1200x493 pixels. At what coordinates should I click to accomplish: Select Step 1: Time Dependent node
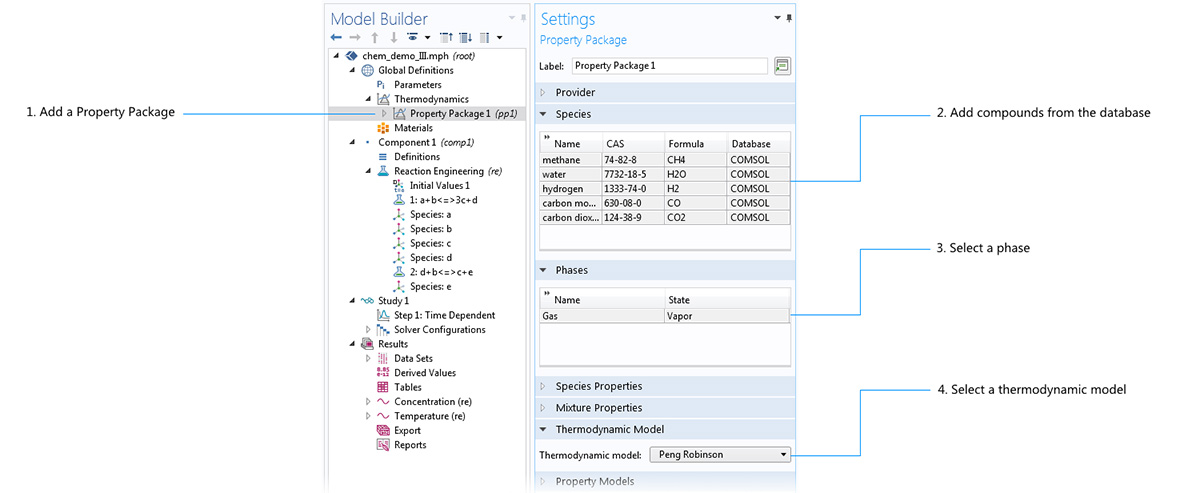point(444,315)
